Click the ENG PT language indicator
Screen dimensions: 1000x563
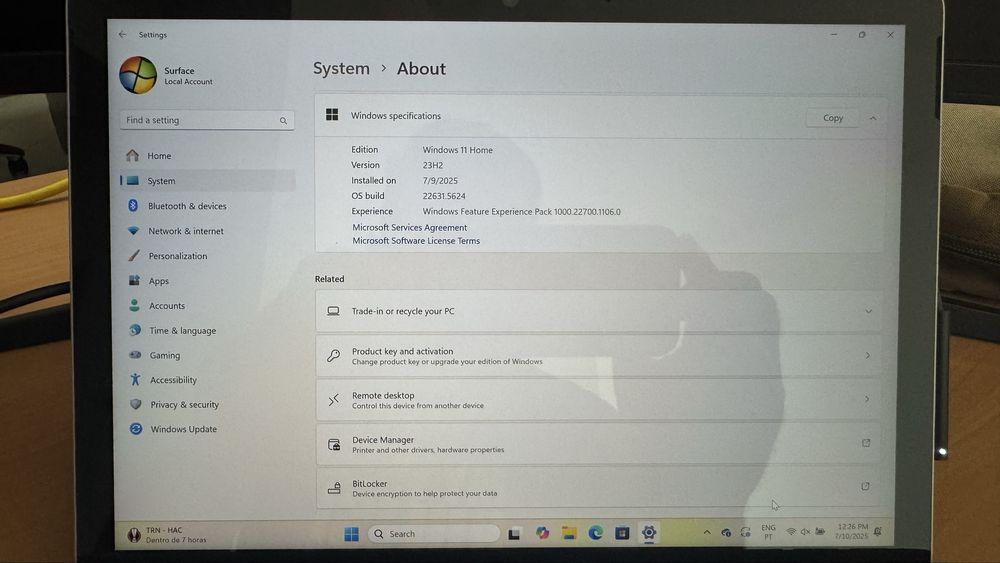coord(768,532)
